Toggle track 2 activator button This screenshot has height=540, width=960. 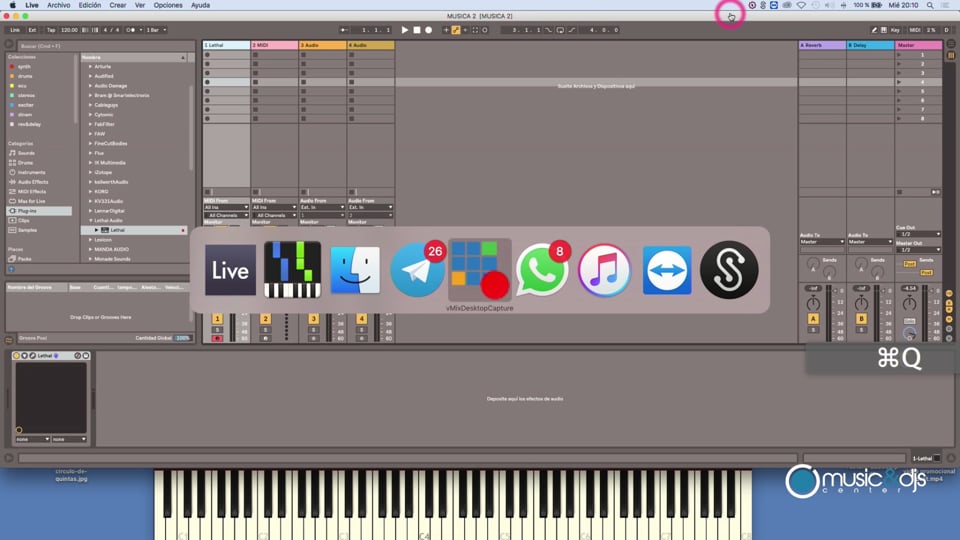pos(265,319)
